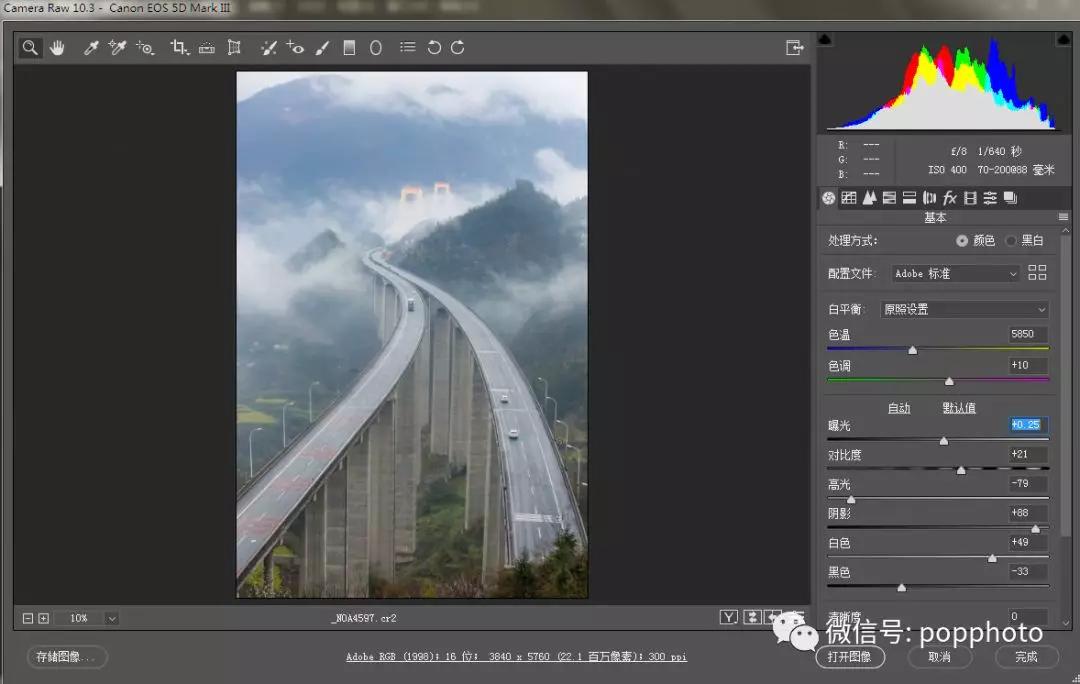
Task: Activate the Straighten tool
Action: pos(207,47)
